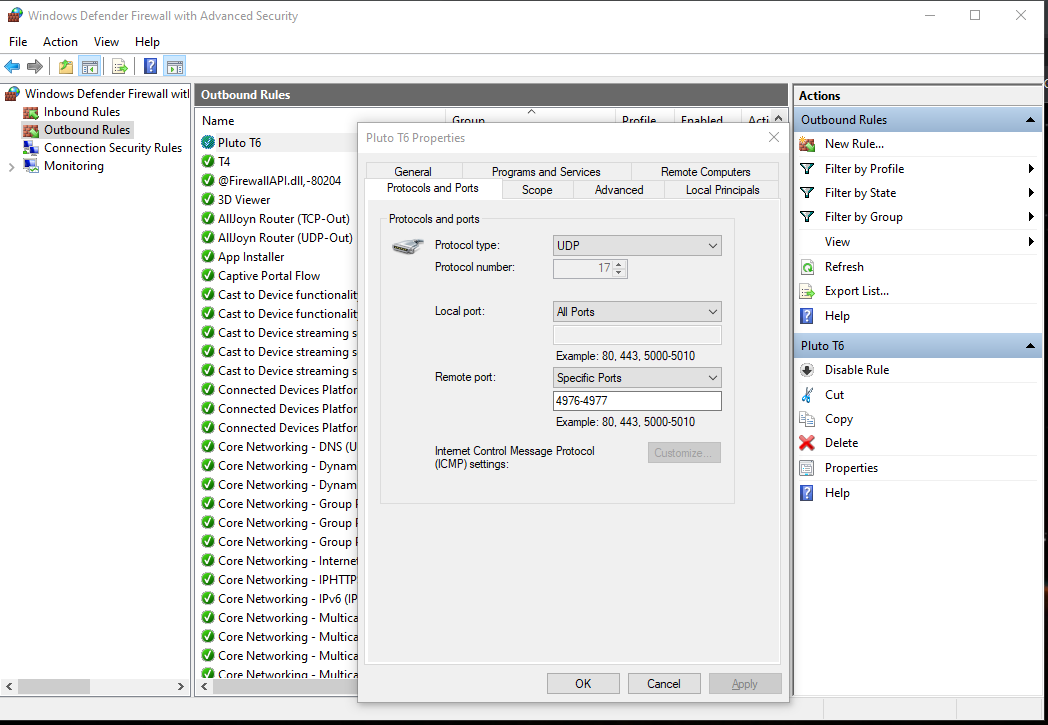1048x725 pixels.
Task: Click Refresh in the Actions pane
Action: [843, 267]
